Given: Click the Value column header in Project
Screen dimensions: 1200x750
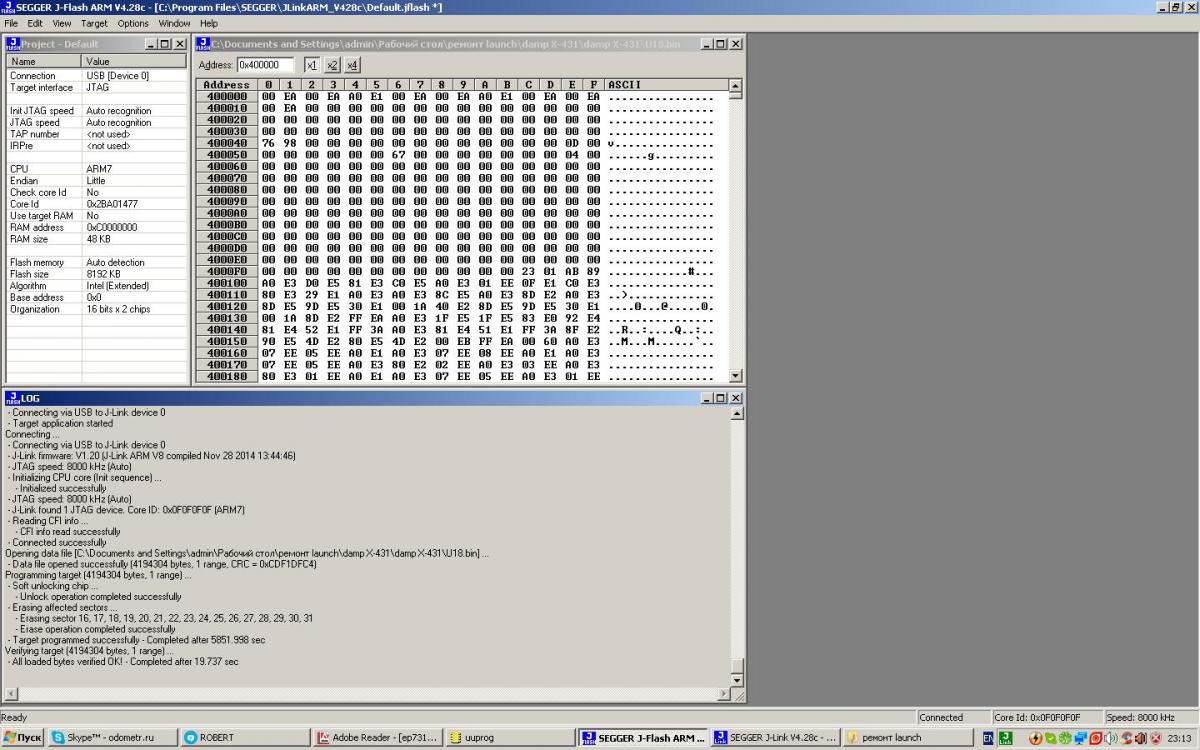Looking at the screenshot, I should coord(135,62).
